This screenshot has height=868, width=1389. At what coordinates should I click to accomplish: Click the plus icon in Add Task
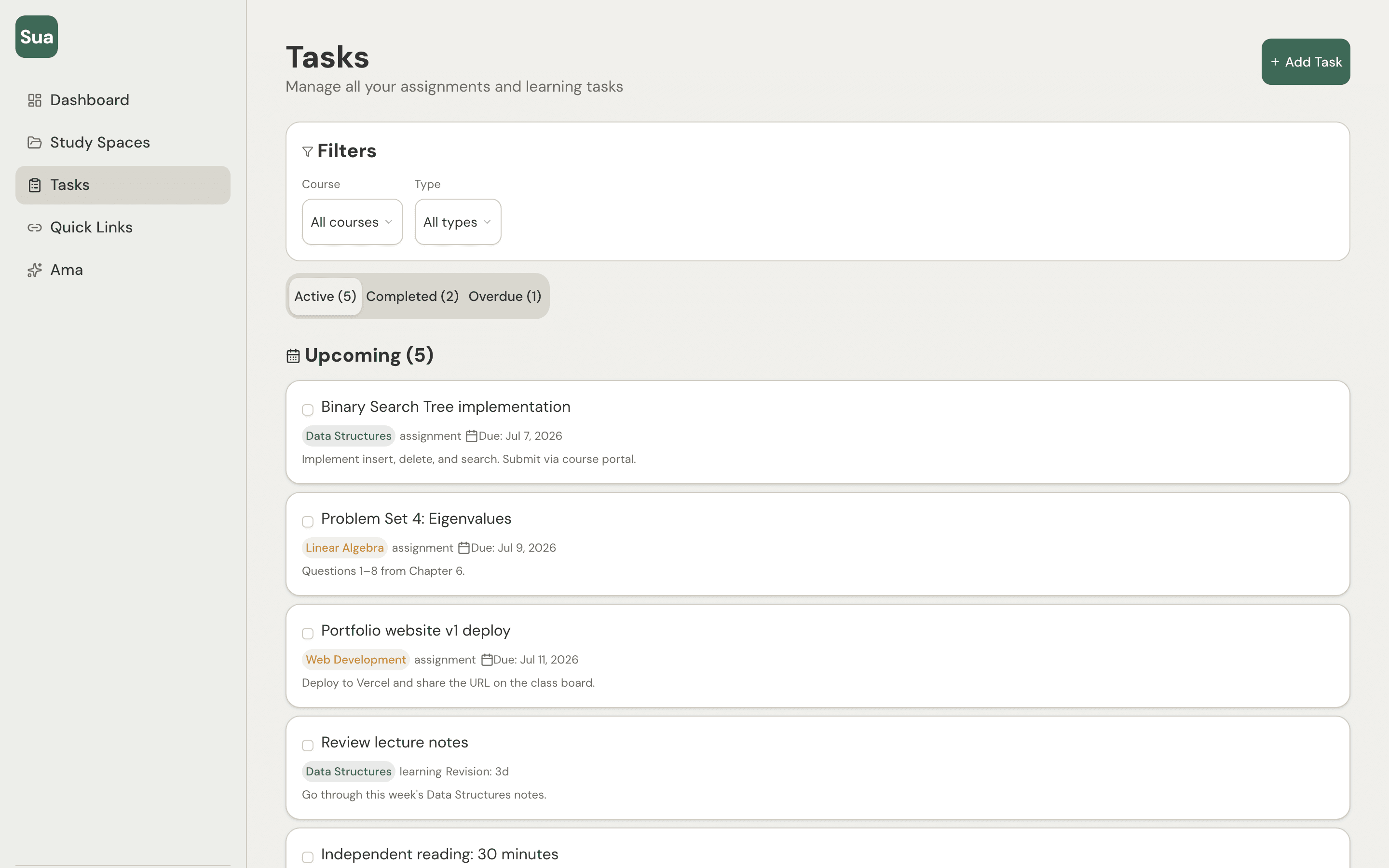pyautogui.click(x=1275, y=62)
